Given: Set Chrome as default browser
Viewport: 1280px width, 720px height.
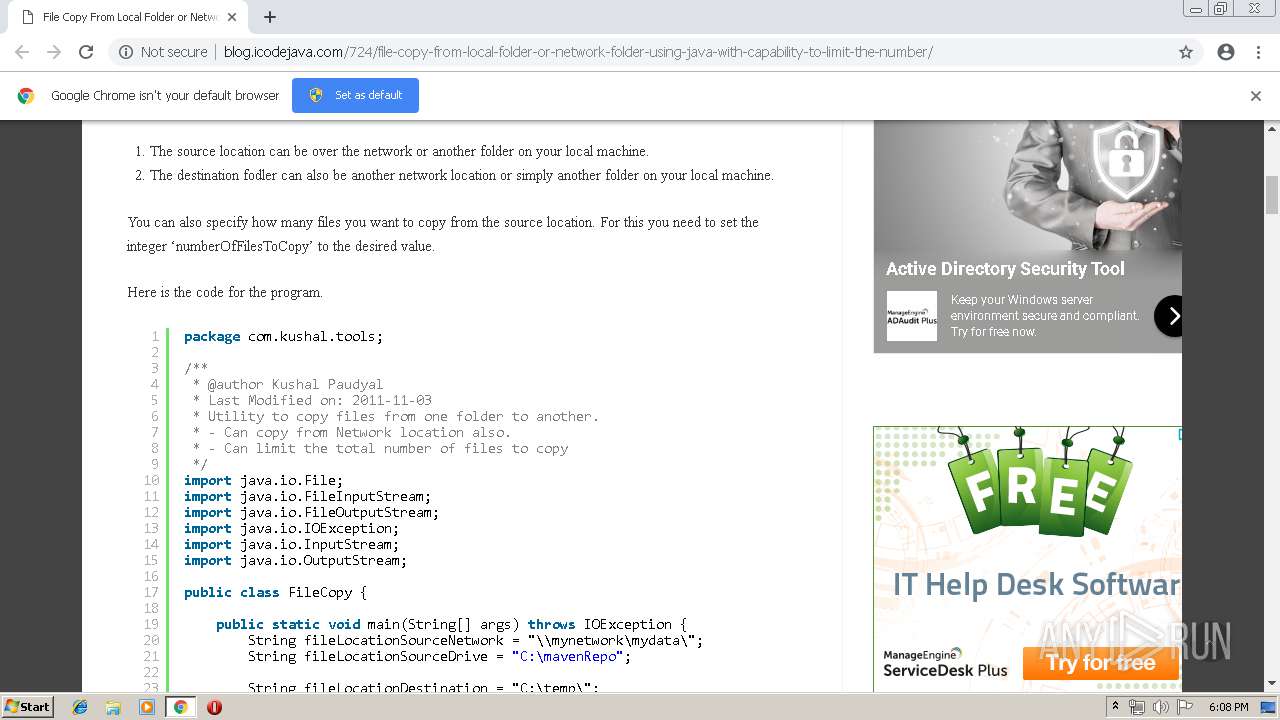Looking at the screenshot, I should (x=355, y=95).
